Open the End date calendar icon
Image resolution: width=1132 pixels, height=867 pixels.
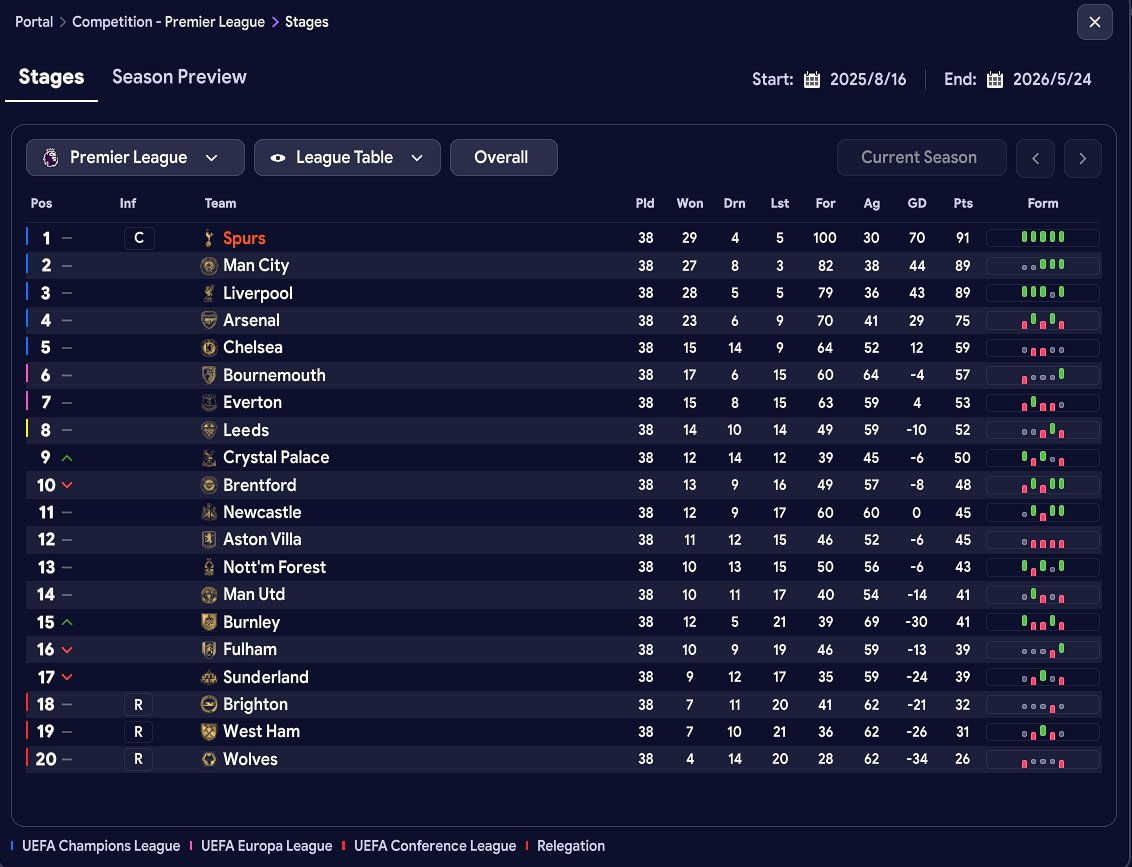coord(995,80)
